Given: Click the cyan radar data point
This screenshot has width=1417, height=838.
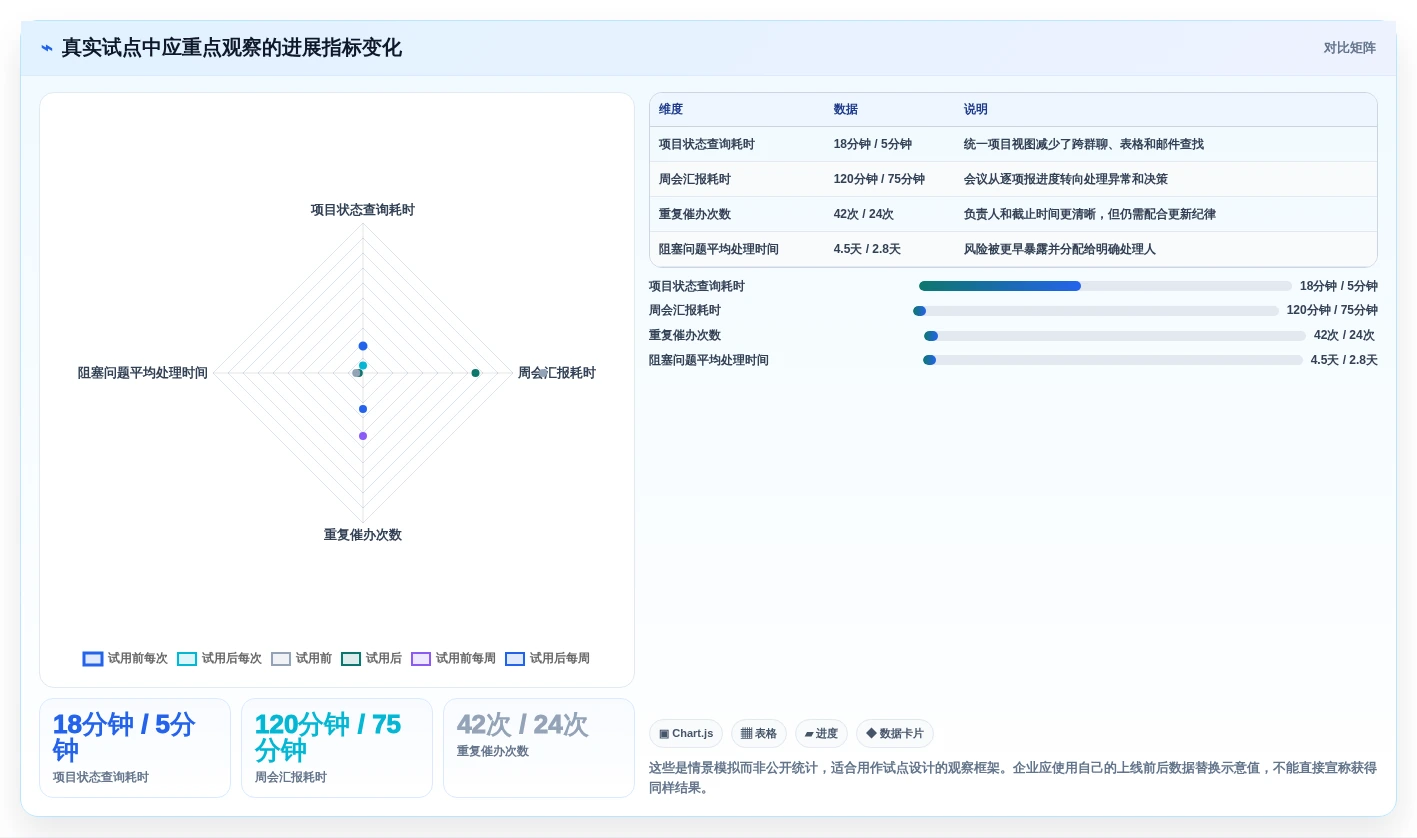Looking at the screenshot, I should (363, 366).
